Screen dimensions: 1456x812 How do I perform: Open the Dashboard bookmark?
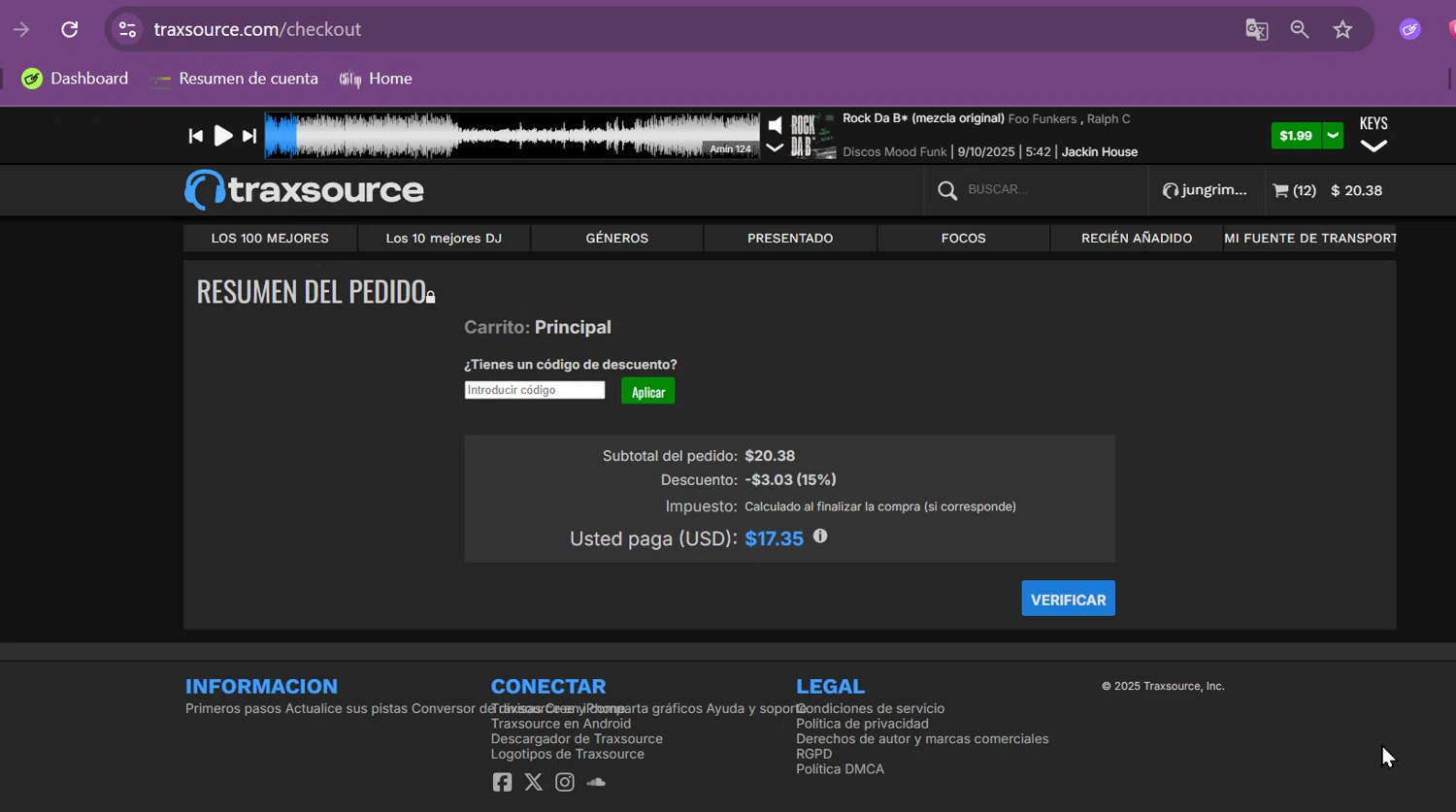point(75,79)
